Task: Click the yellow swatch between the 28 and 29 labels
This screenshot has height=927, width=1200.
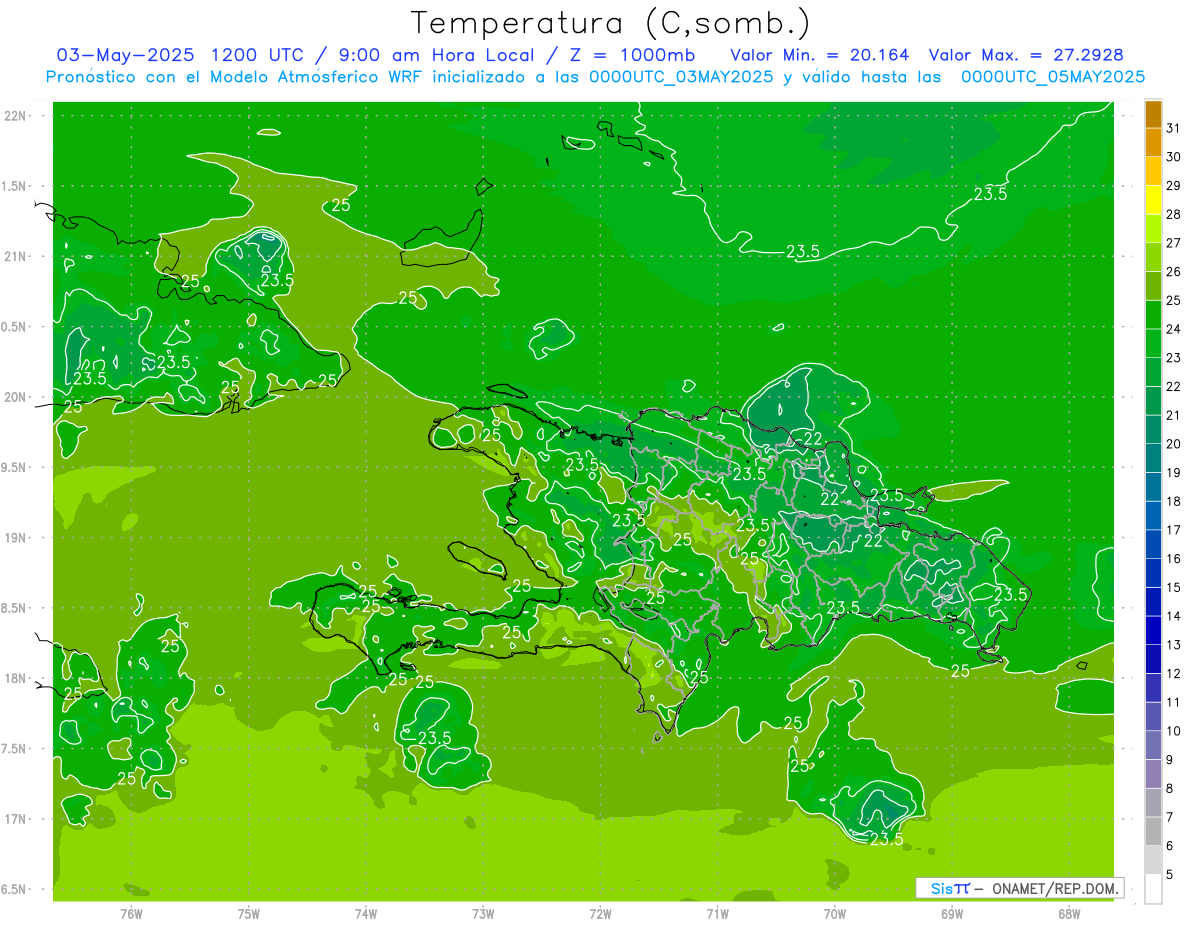Action: pyautogui.click(x=1153, y=200)
